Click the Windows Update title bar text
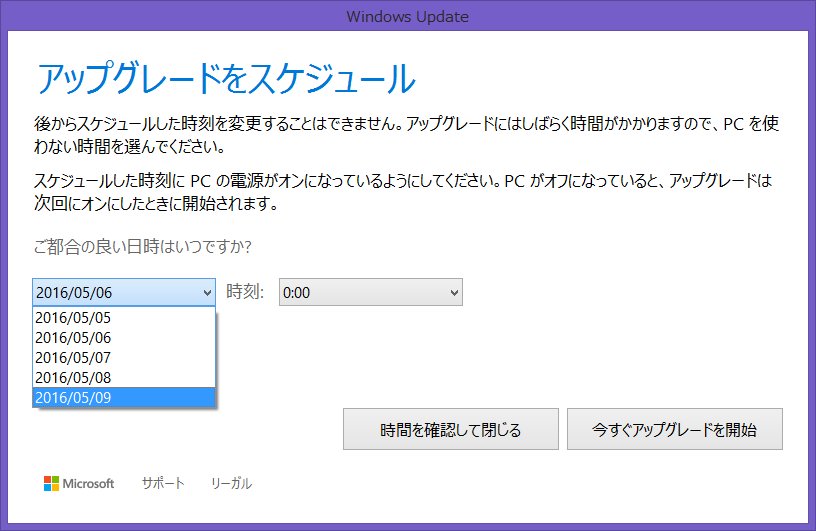 click(x=407, y=16)
